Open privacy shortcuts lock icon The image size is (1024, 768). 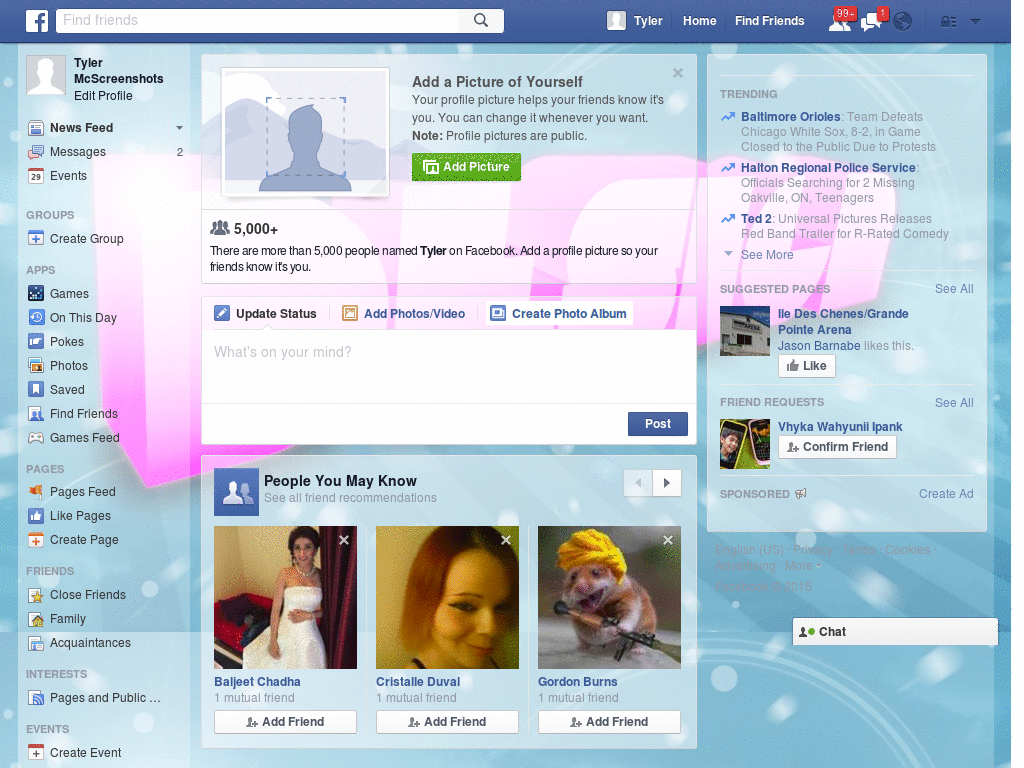point(948,22)
